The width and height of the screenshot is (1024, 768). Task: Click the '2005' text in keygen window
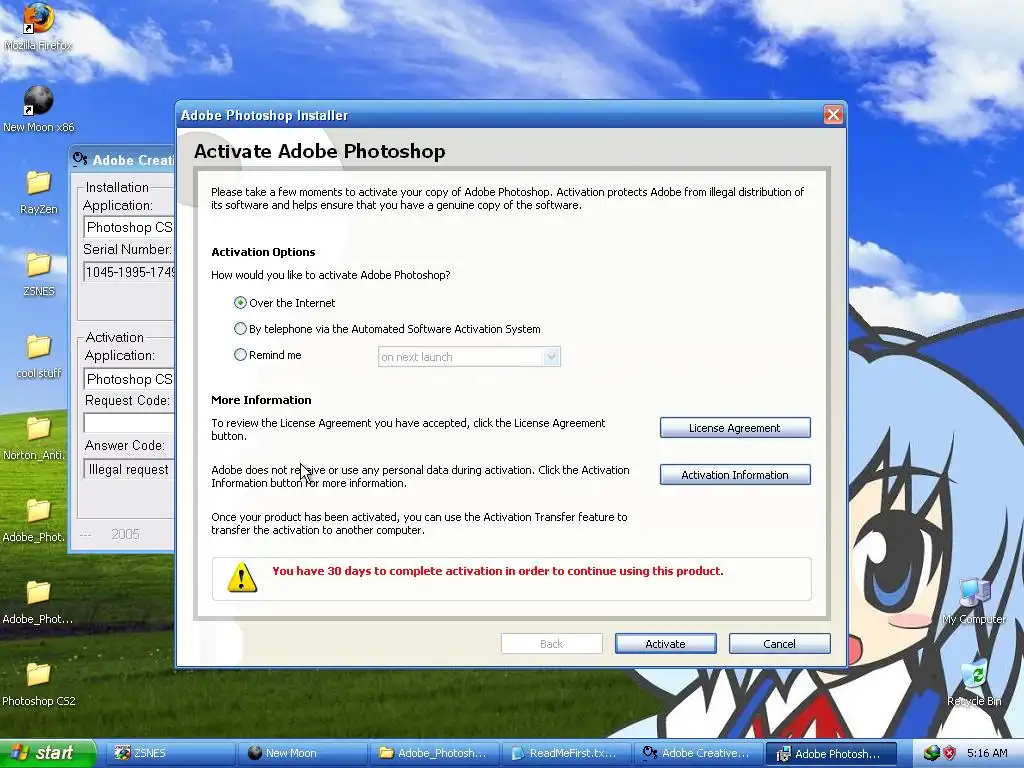tap(125, 534)
